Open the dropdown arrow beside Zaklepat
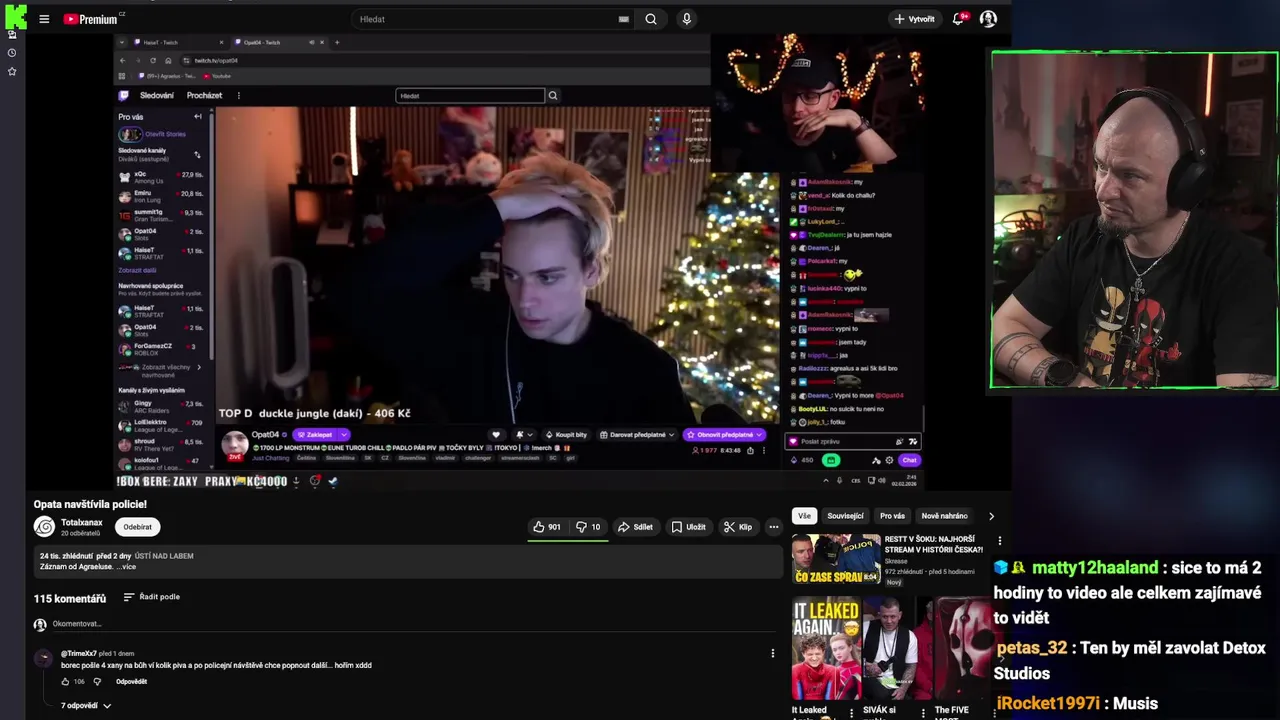1280x720 pixels. [x=343, y=435]
